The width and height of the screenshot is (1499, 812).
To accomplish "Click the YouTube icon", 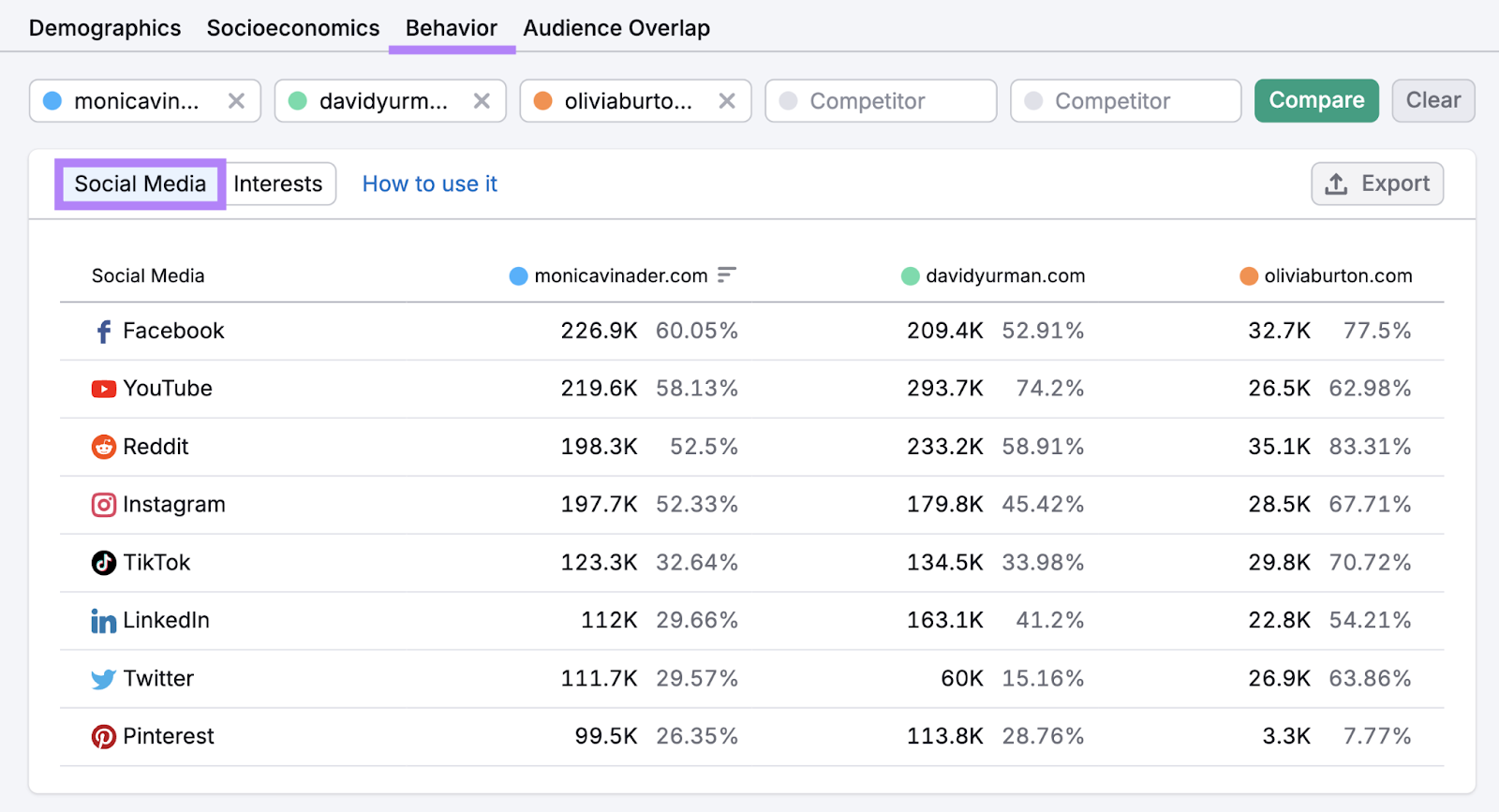I will pos(104,389).
